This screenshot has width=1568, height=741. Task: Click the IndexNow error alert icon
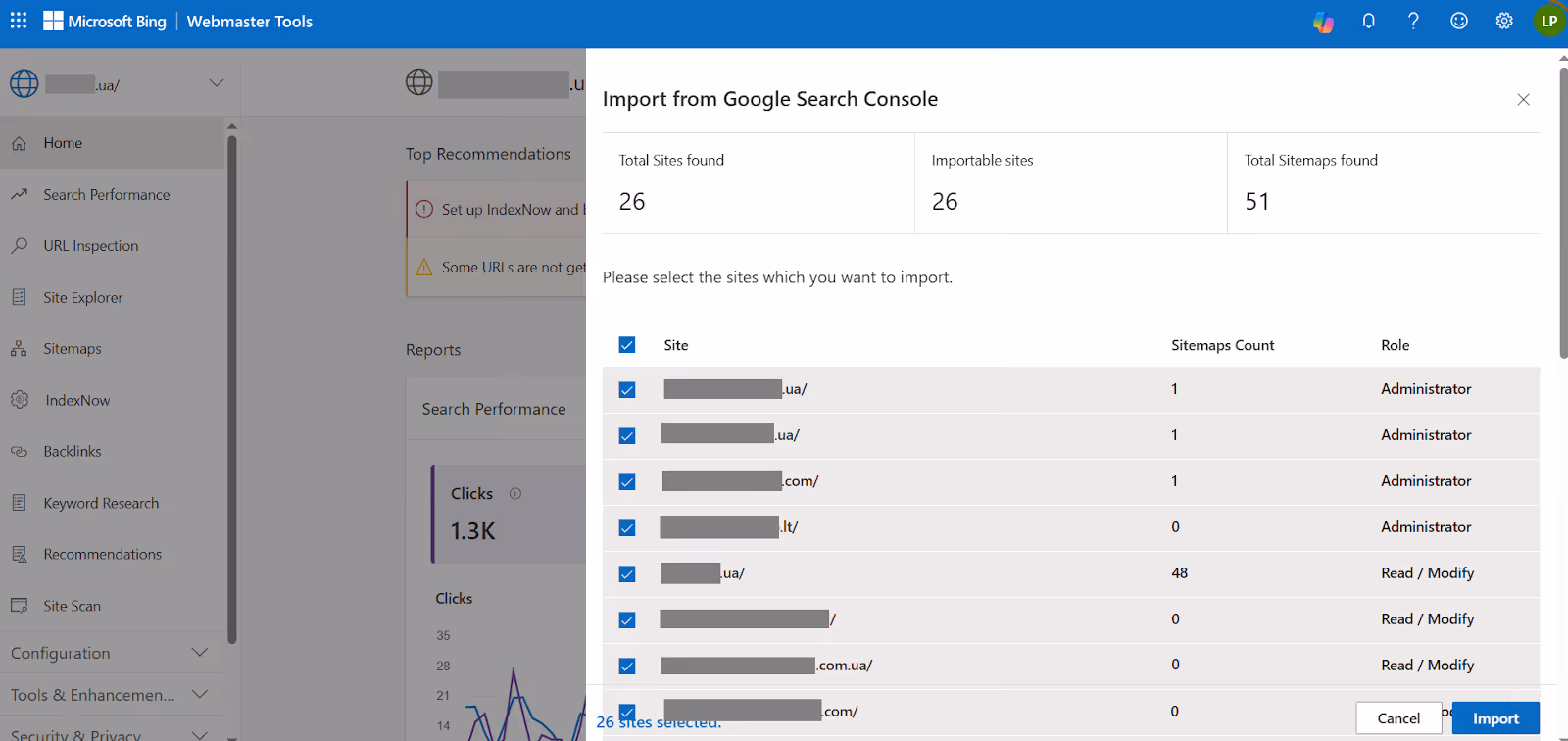point(424,209)
